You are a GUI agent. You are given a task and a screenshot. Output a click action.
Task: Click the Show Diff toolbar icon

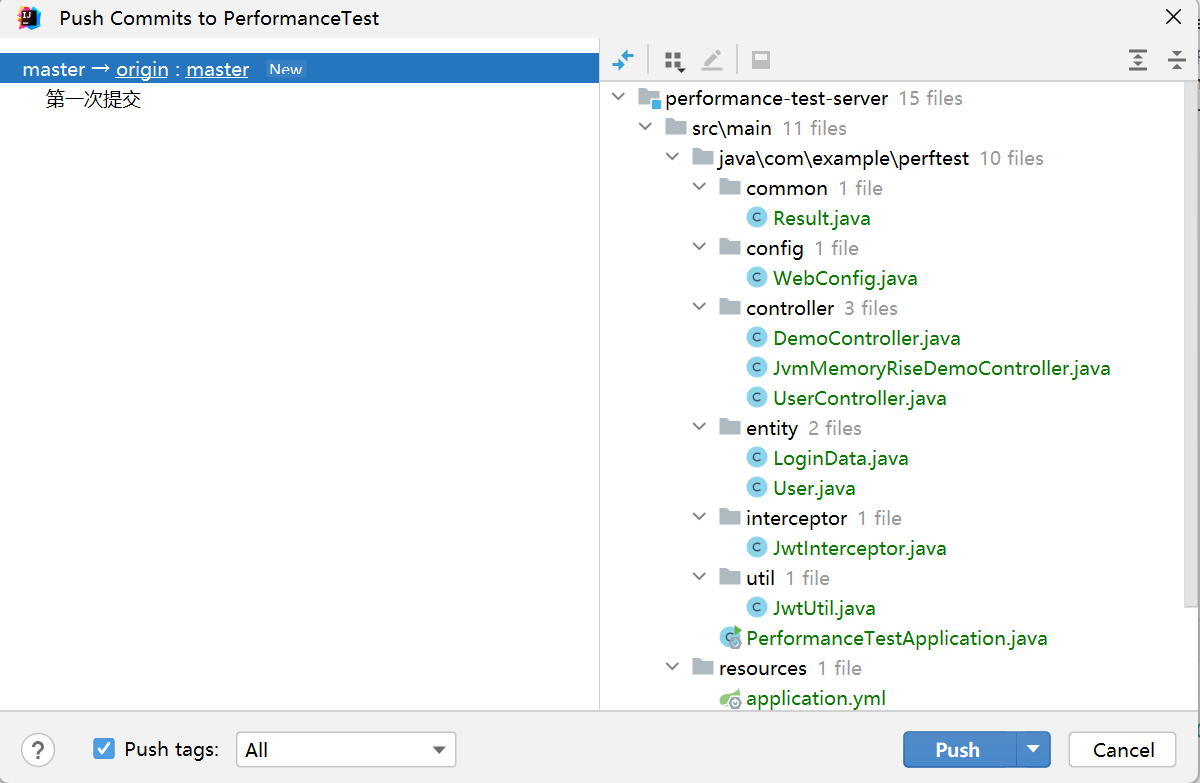click(x=623, y=60)
